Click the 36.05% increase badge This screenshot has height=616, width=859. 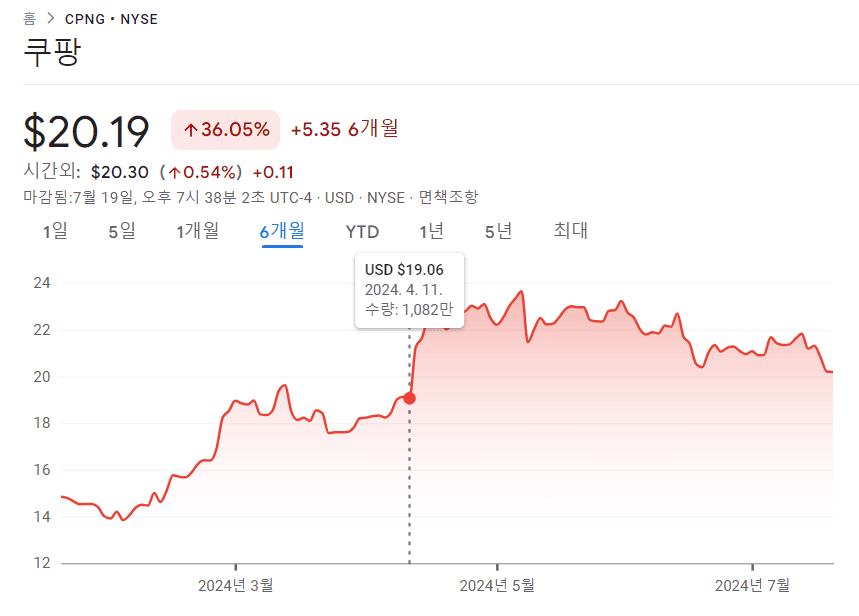pos(224,129)
